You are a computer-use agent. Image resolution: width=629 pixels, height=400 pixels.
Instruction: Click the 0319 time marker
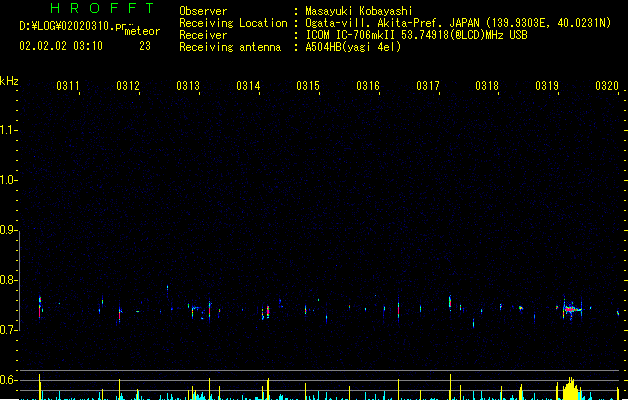pos(547,86)
